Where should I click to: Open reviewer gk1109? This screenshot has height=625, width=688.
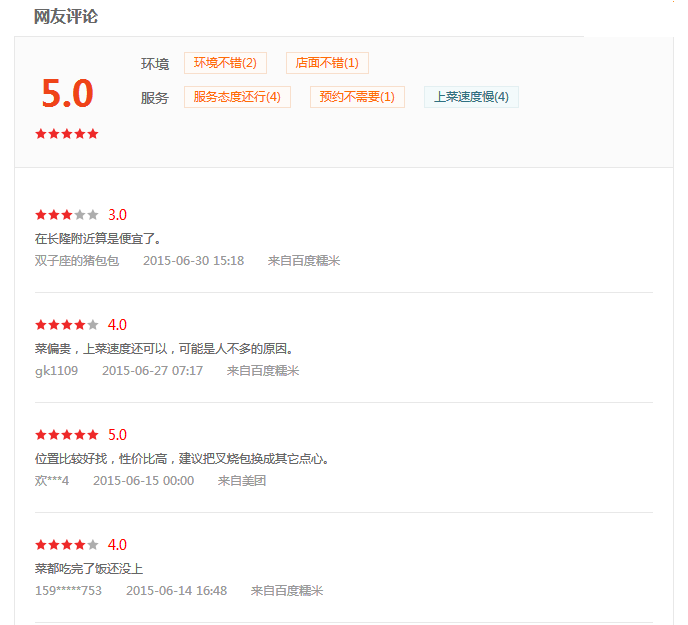tap(57, 371)
